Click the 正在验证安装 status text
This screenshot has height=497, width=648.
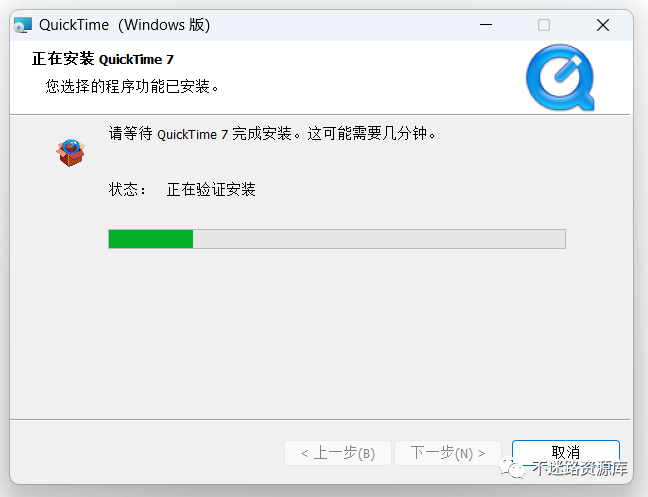(211, 190)
